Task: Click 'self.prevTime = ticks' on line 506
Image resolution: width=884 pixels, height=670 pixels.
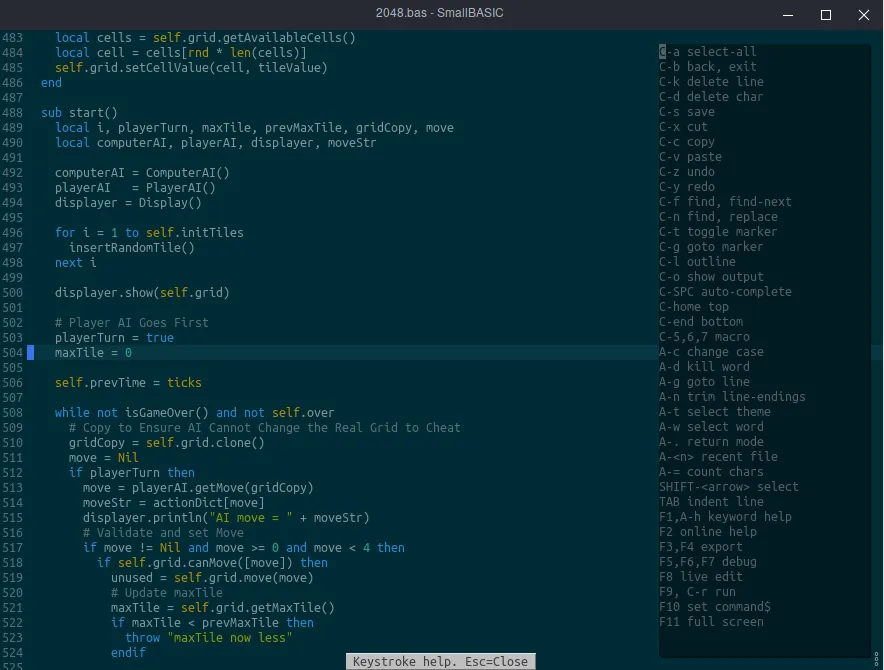Action: pyautogui.click(x=128, y=382)
